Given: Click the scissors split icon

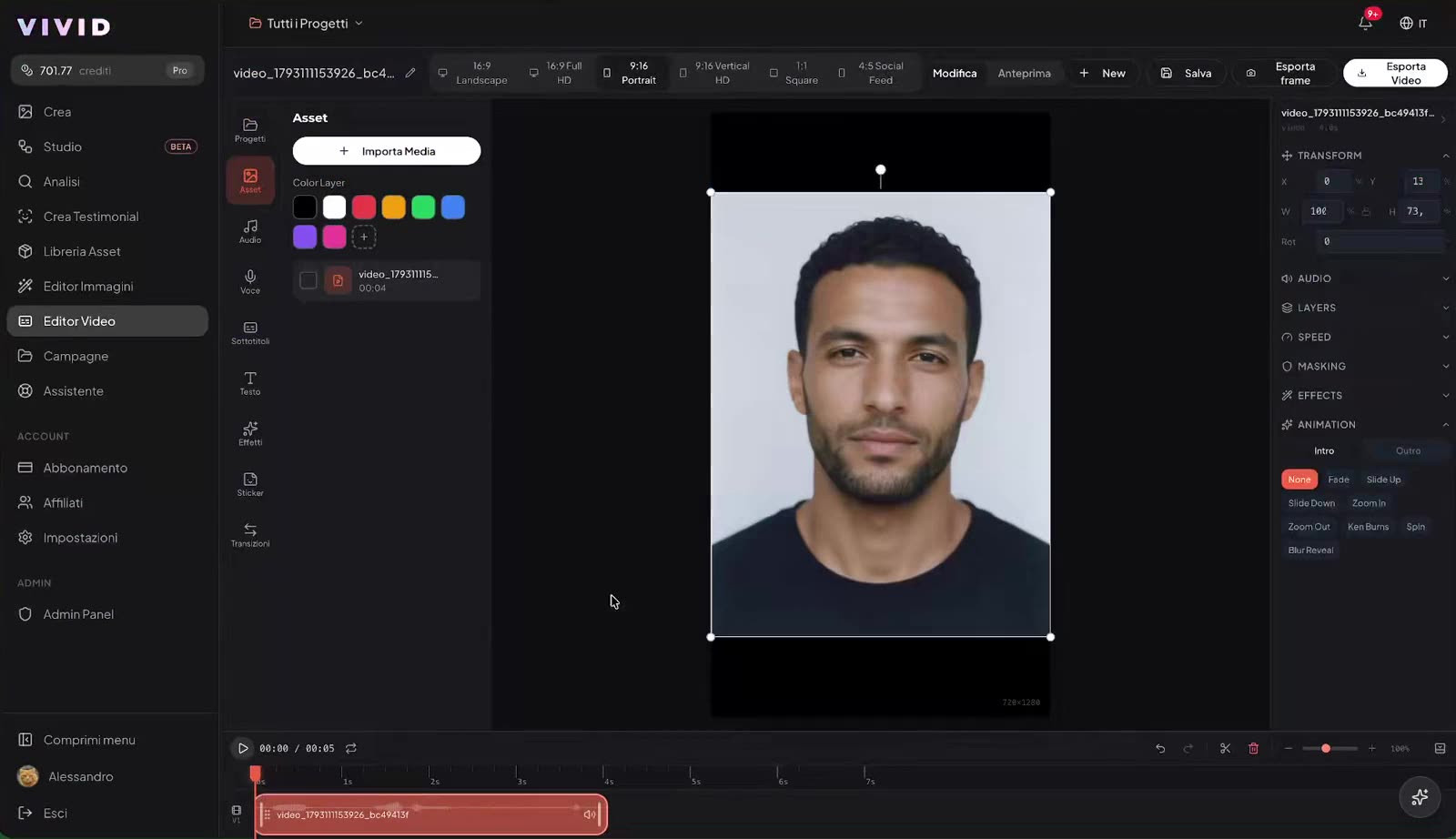Looking at the screenshot, I should pos(1225,748).
